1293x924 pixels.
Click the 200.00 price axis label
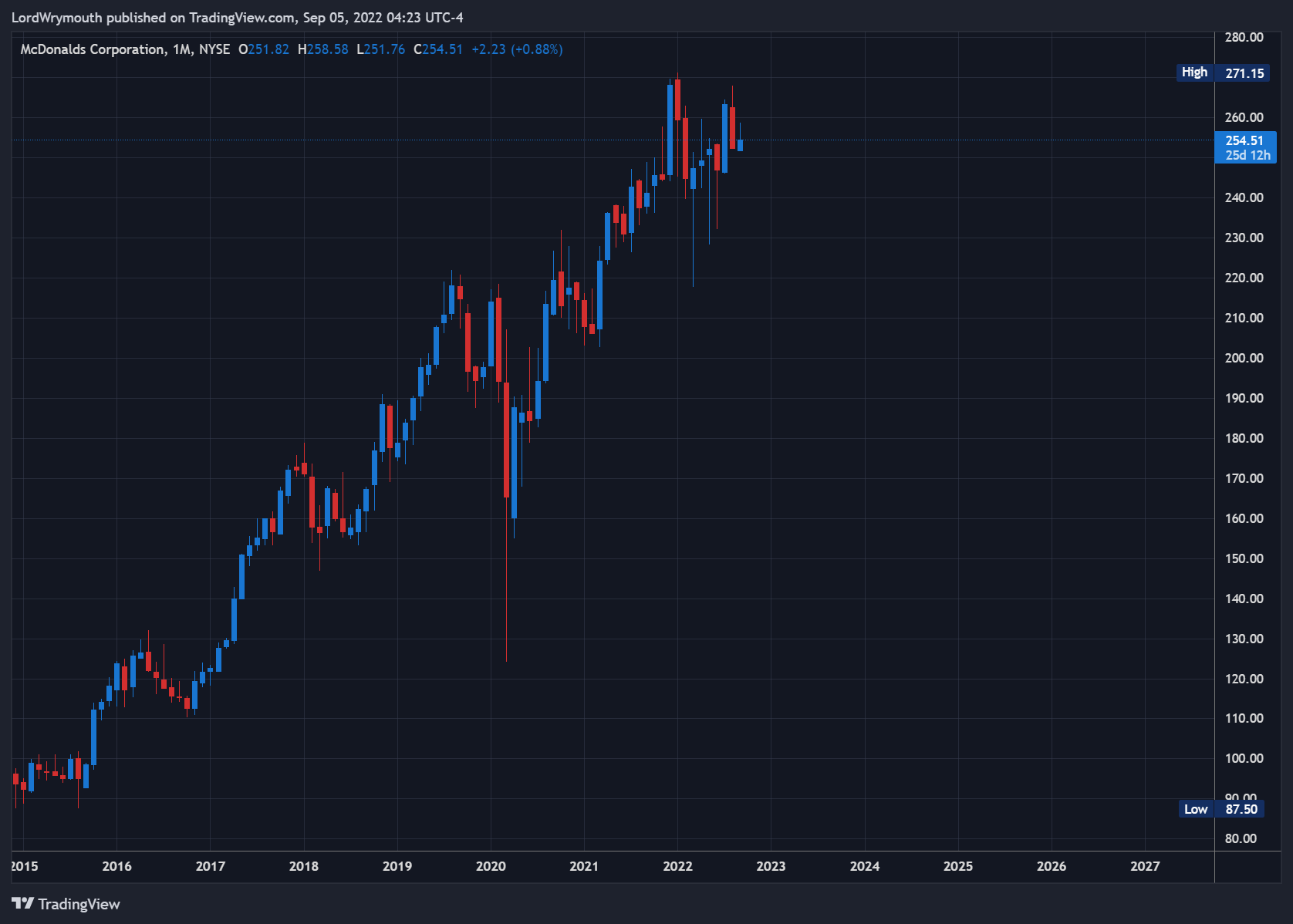[1244, 358]
